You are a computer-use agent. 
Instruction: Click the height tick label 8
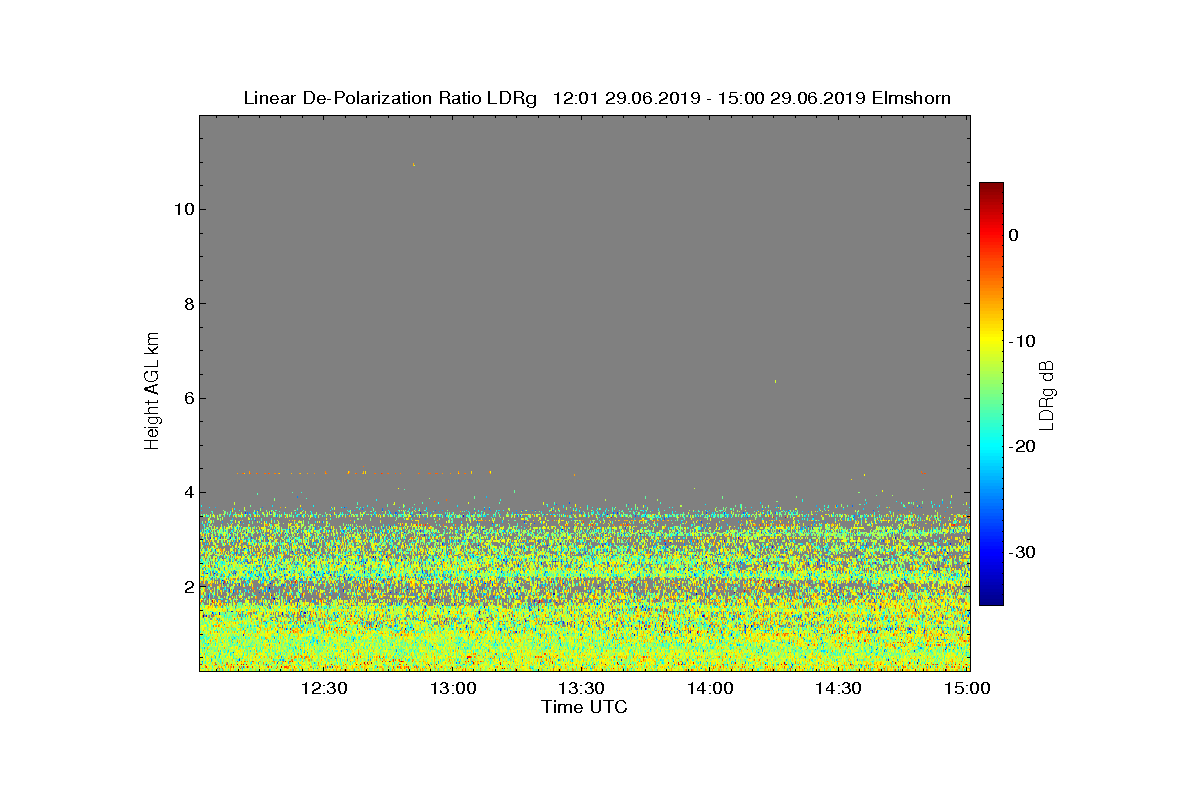point(187,304)
